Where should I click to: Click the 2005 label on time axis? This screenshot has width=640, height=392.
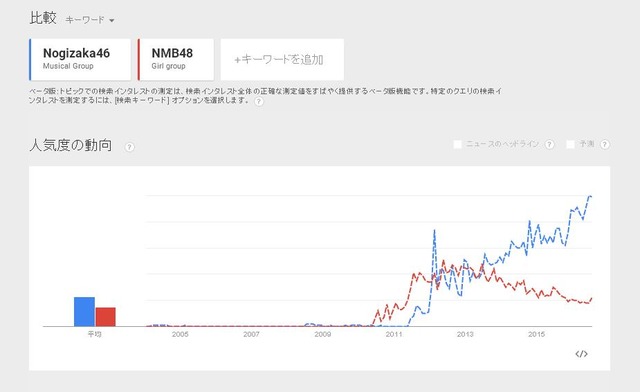pos(180,334)
